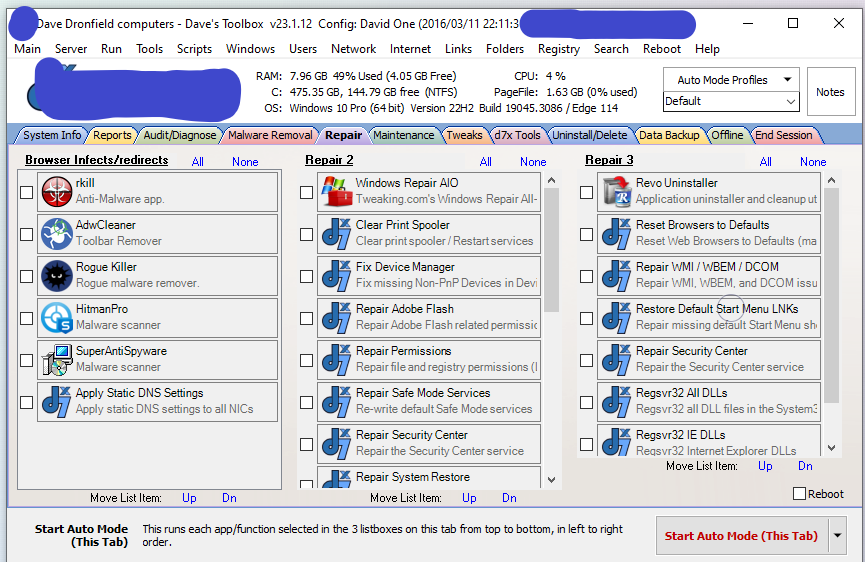Switch to the Malware Removal tab
This screenshot has height=562, width=865.
(270, 135)
